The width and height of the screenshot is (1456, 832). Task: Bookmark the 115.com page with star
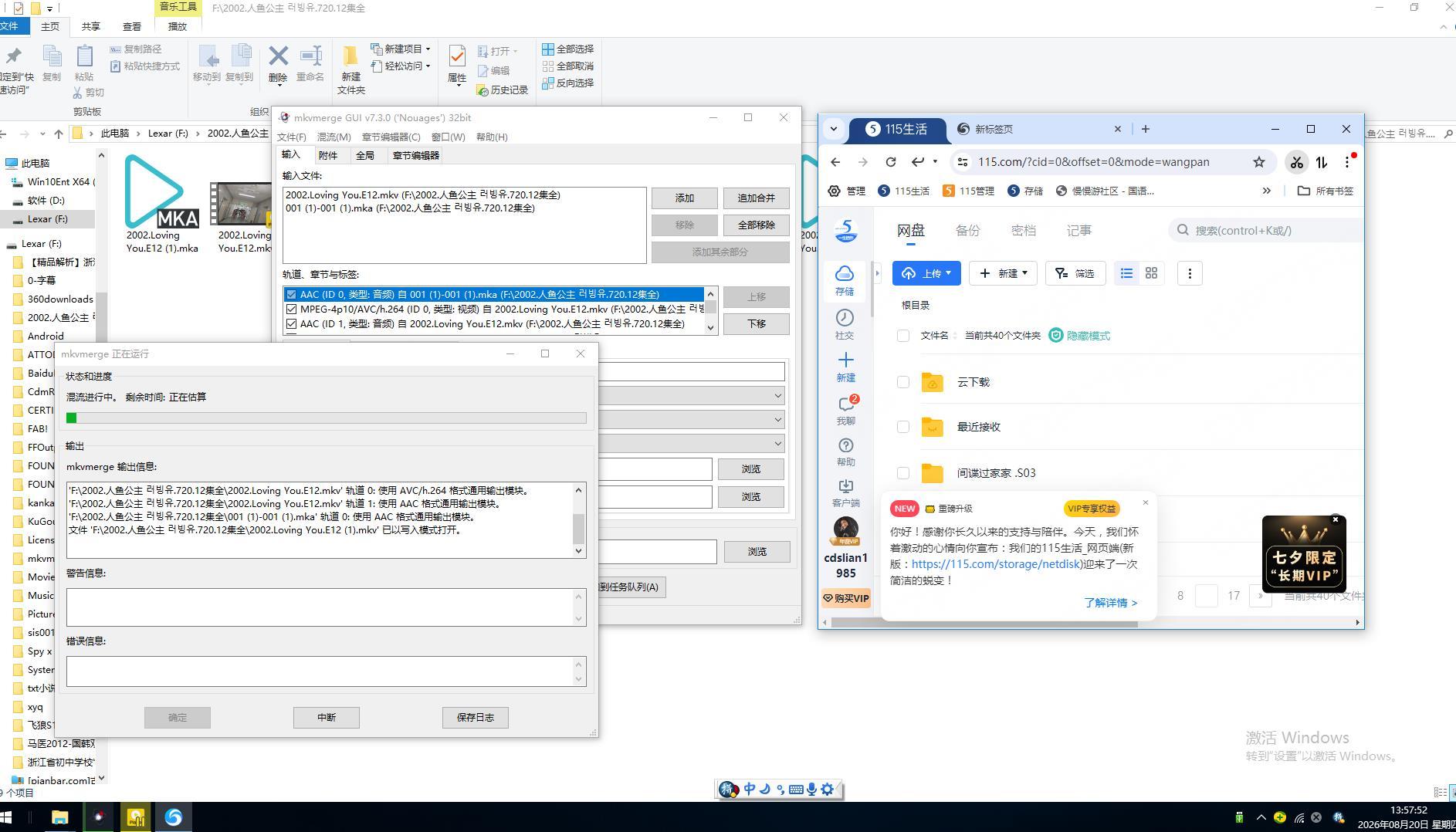pos(1259,162)
